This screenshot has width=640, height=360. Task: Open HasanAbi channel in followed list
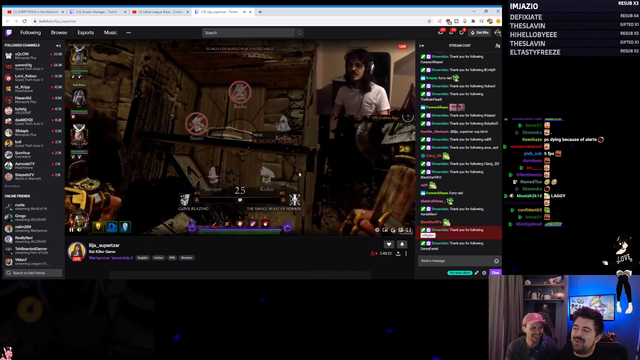tap(33, 100)
